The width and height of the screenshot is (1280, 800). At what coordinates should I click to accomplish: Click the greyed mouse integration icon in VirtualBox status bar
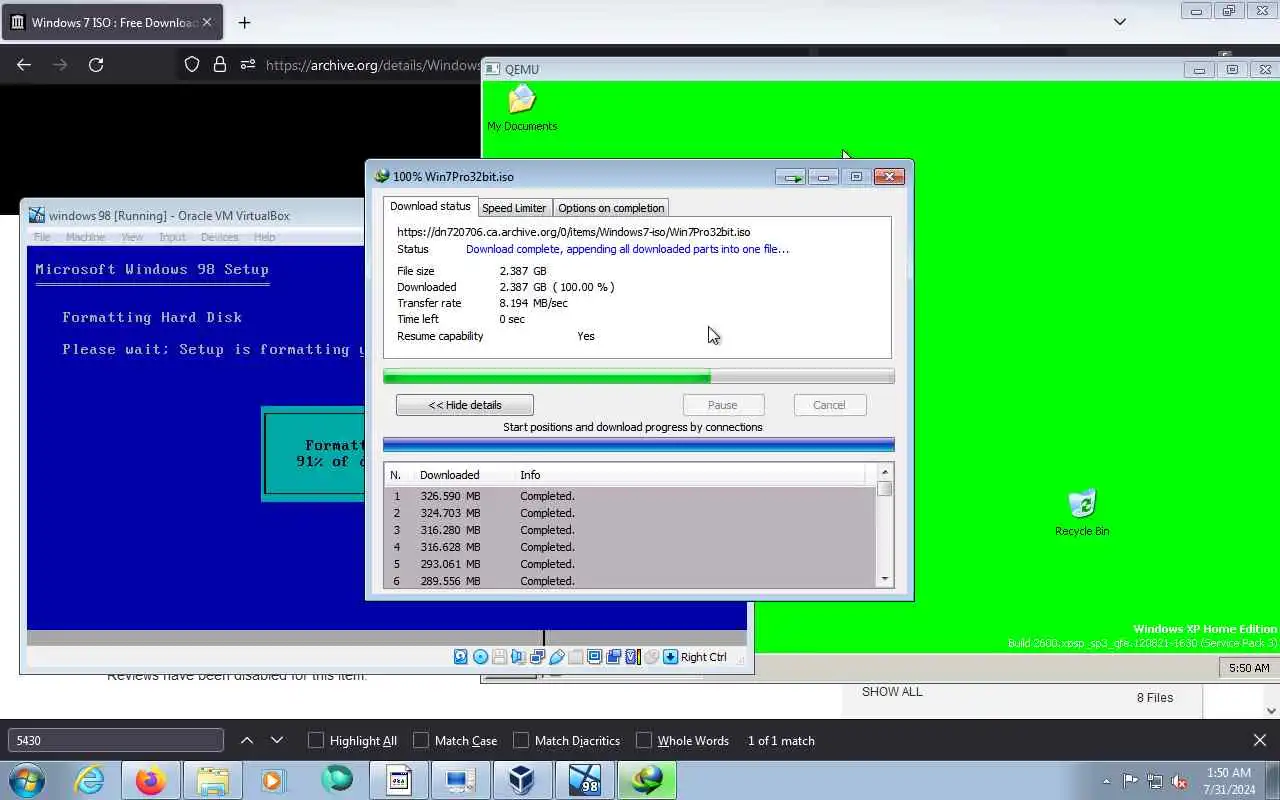(x=651, y=657)
